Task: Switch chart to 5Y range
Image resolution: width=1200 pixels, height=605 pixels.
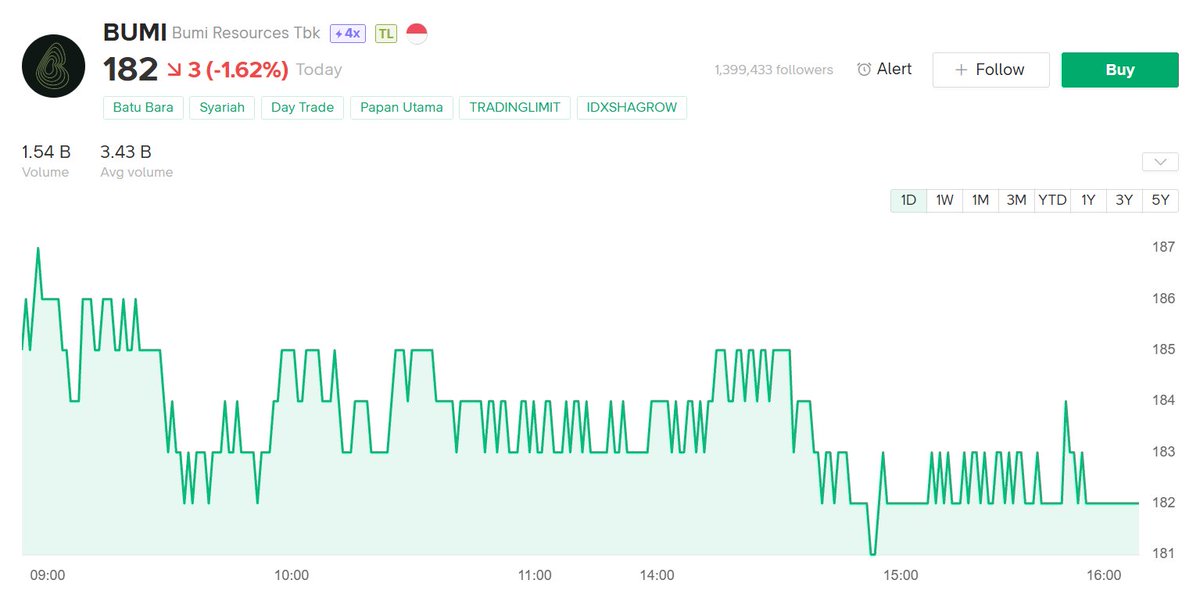Action: coord(1160,200)
